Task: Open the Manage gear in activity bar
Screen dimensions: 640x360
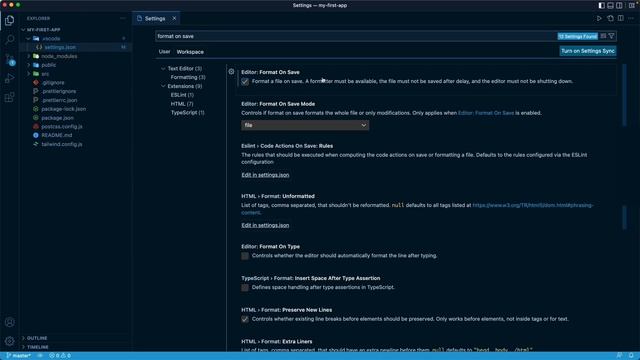Action: tap(9, 341)
